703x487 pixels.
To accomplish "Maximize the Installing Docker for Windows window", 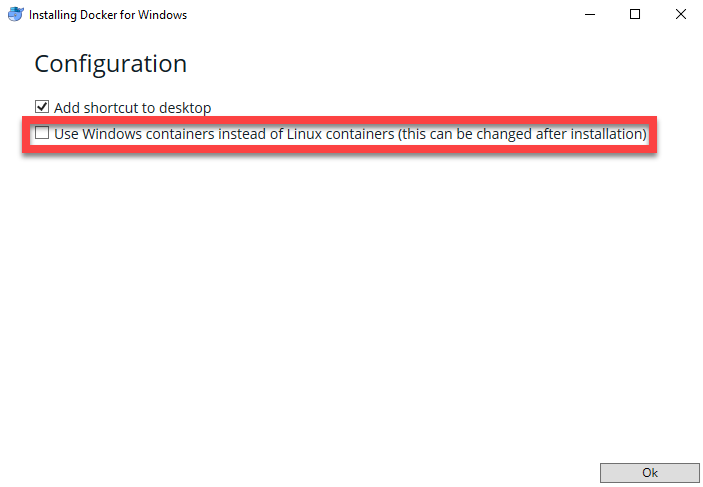I will coord(635,14).
